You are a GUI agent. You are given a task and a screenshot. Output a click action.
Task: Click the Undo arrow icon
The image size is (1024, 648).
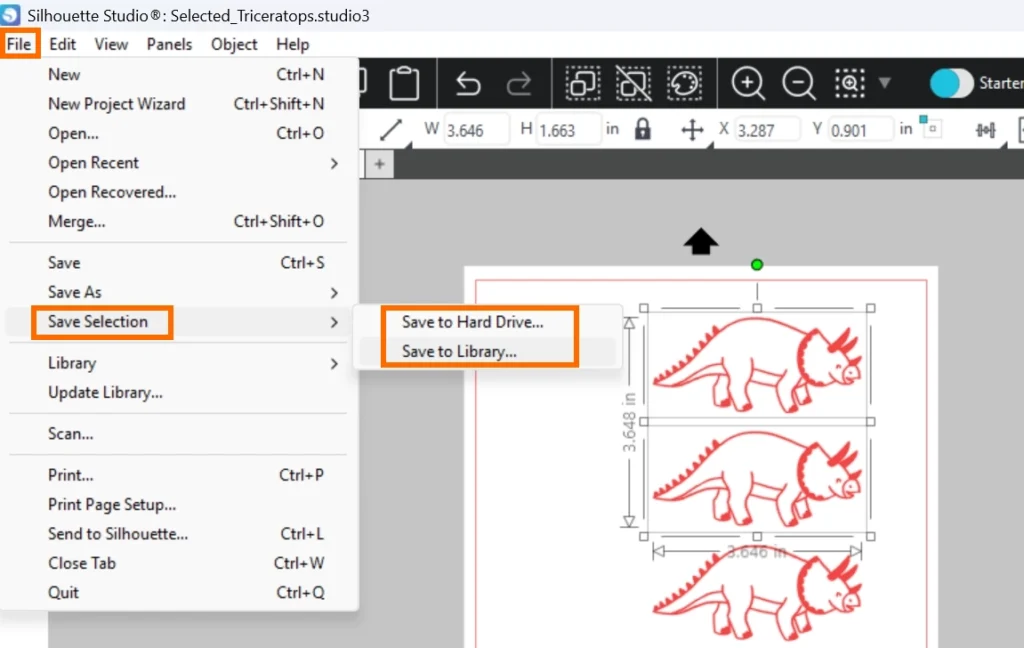[x=468, y=84]
